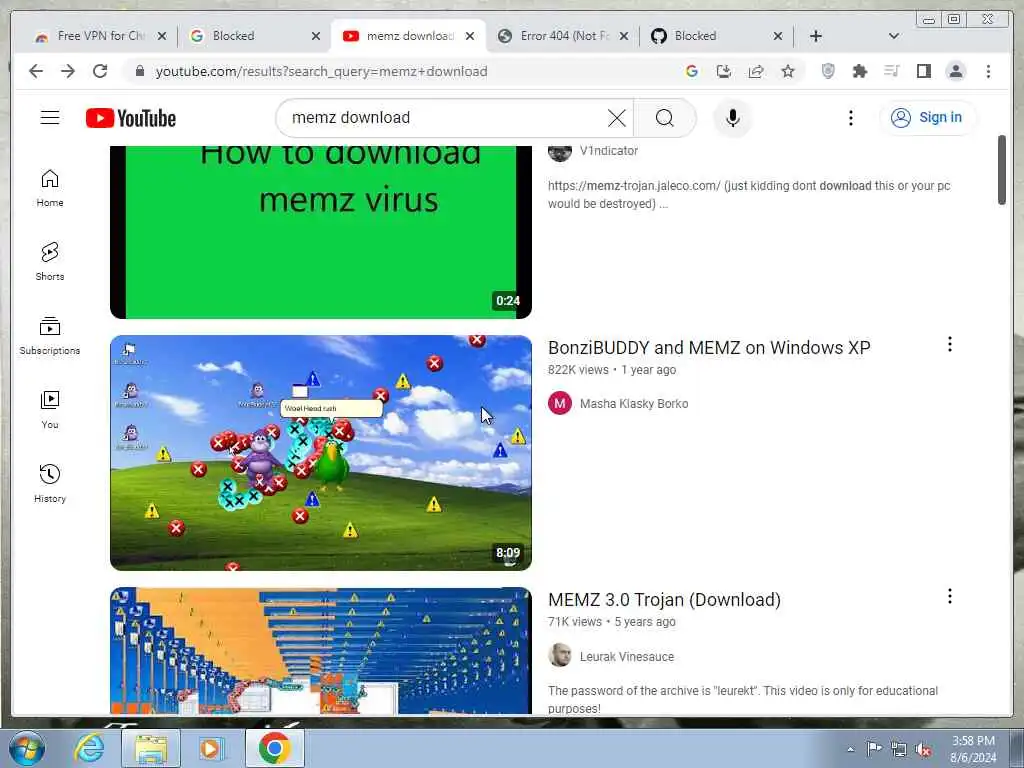Screen dimensions: 1024x768
Task: Open Shorts in the sidebar
Action: coord(50,262)
